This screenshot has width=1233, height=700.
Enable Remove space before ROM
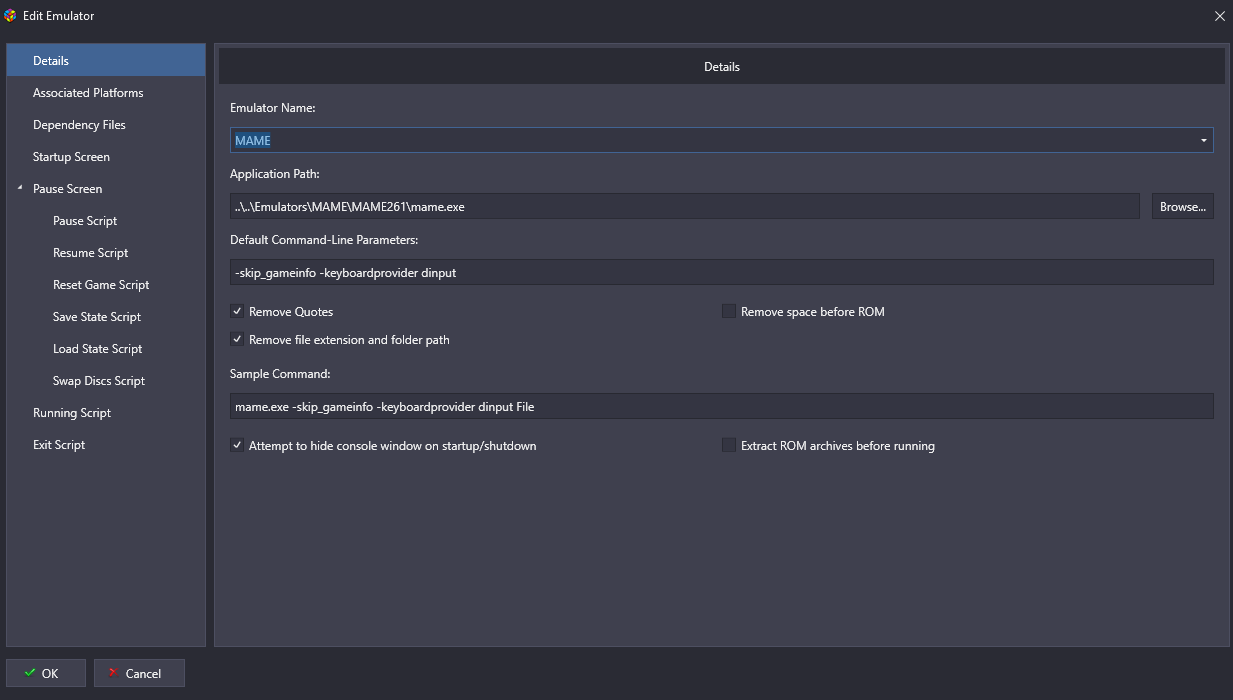[x=729, y=311]
